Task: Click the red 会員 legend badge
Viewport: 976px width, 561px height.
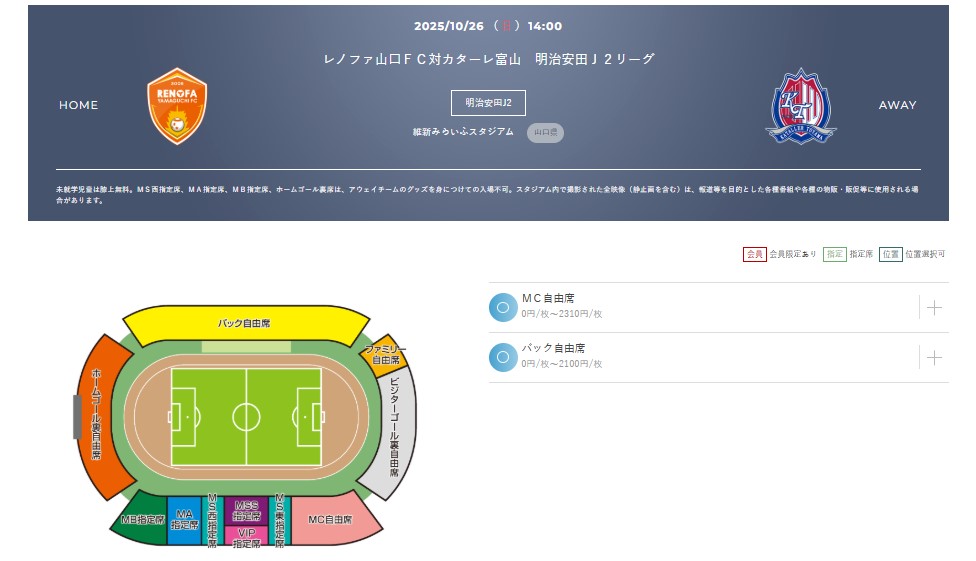Action: coord(754,254)
